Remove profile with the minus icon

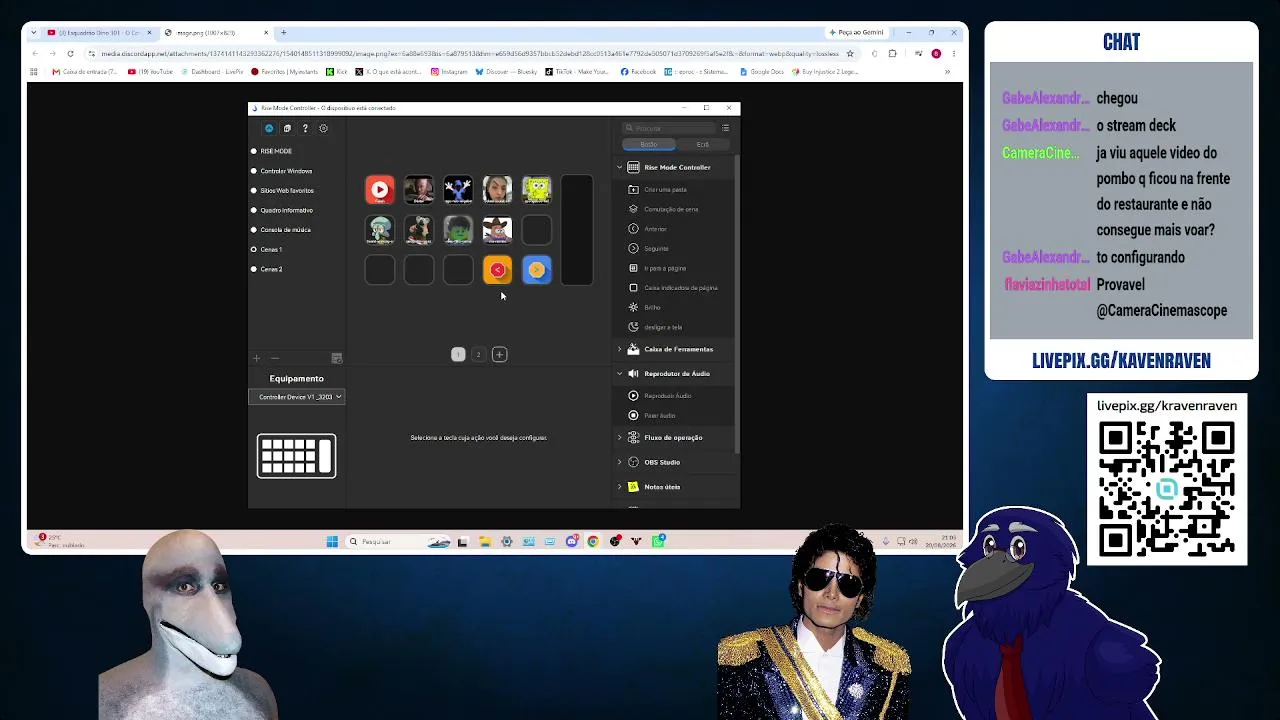tap(275, 358)
